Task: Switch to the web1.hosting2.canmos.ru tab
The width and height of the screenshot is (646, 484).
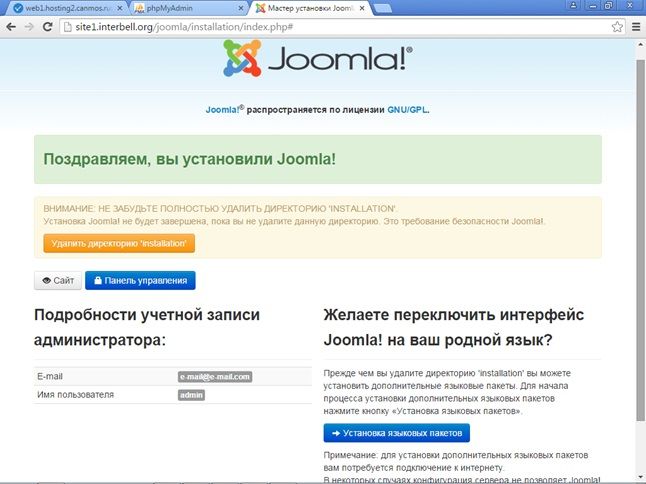Action: [60, 8]
